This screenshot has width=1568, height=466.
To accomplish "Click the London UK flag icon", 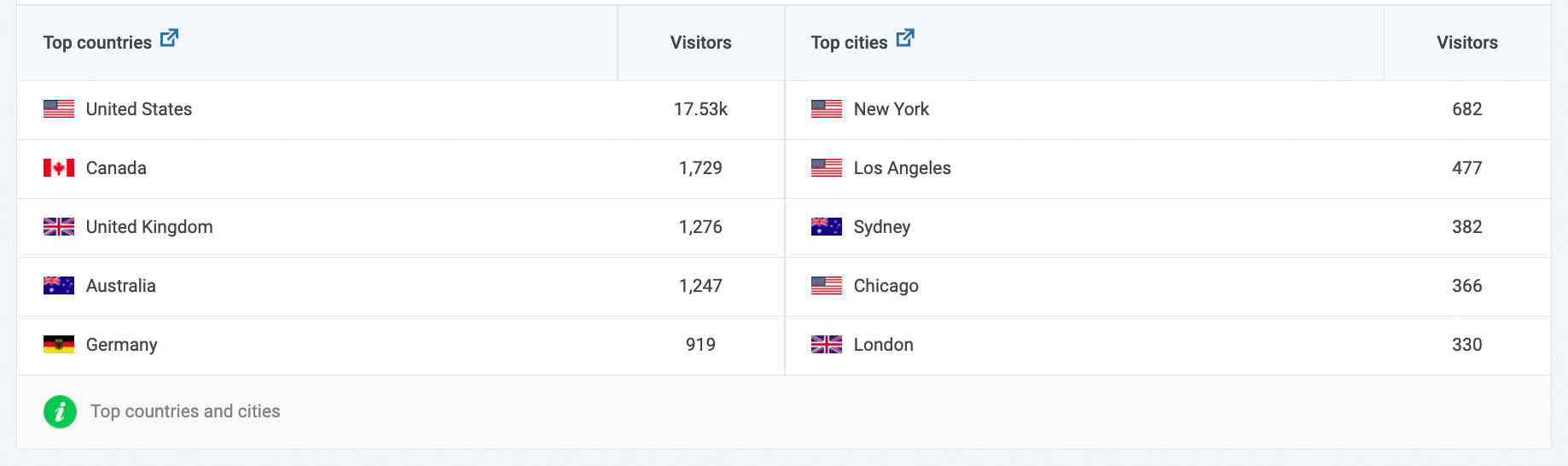I will click(827, 345).
